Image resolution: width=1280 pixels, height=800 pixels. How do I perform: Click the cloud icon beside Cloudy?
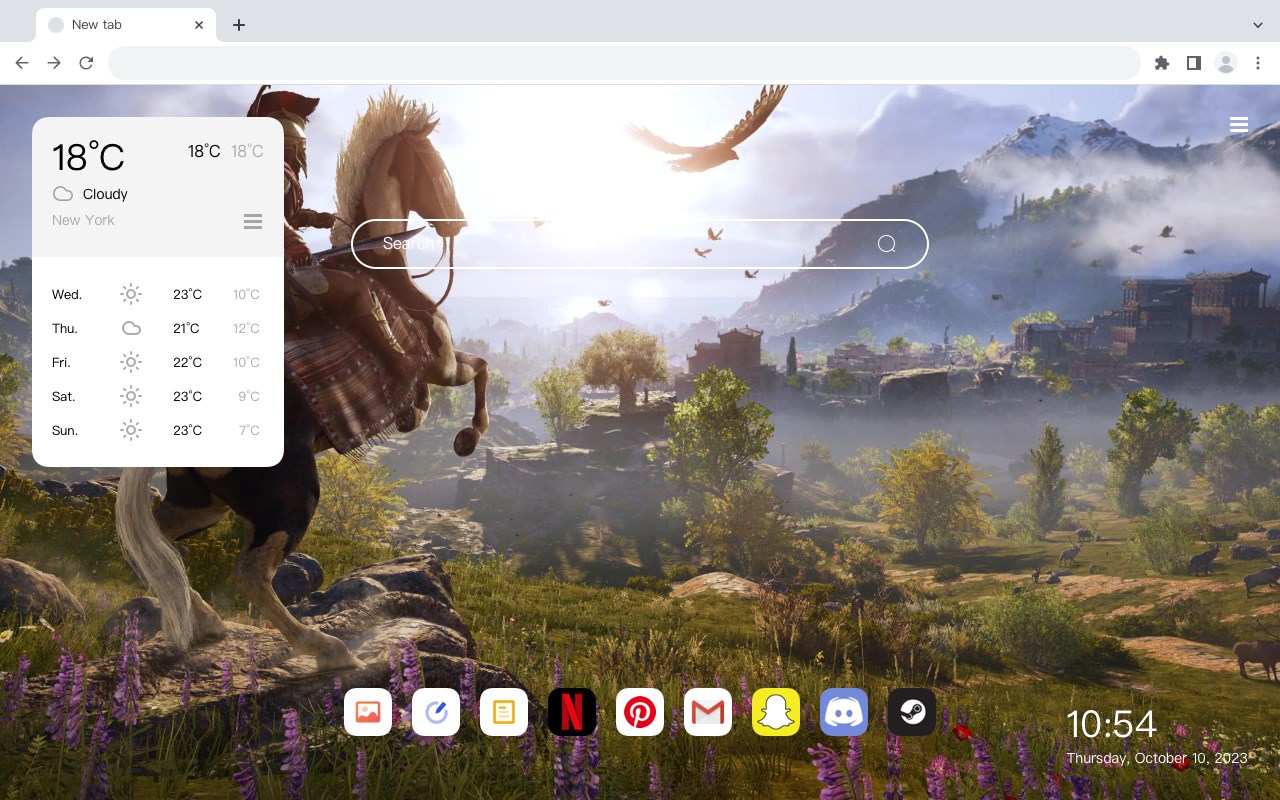click(x=63, y=194)
